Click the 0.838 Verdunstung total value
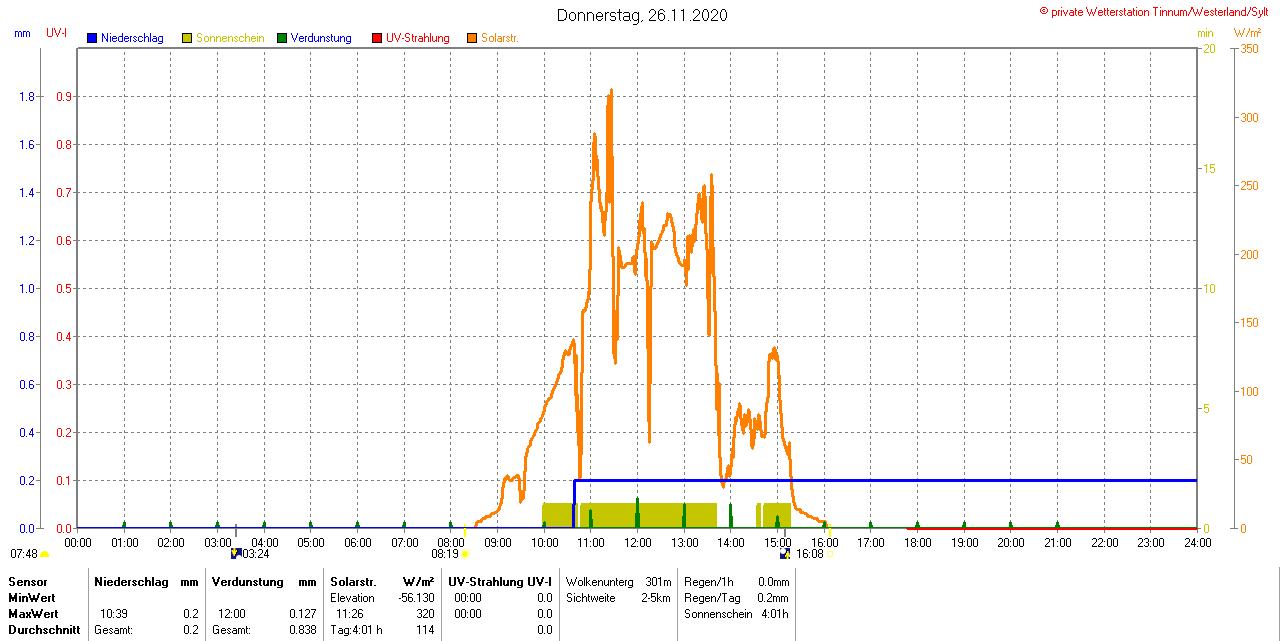The image size is (1280, 641). coord(301,630)
